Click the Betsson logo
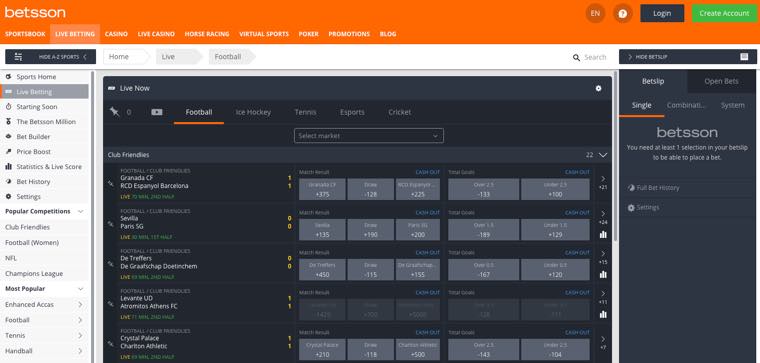Image resolution: width=760 pixels, height=363 pixels. coord(35,12)
